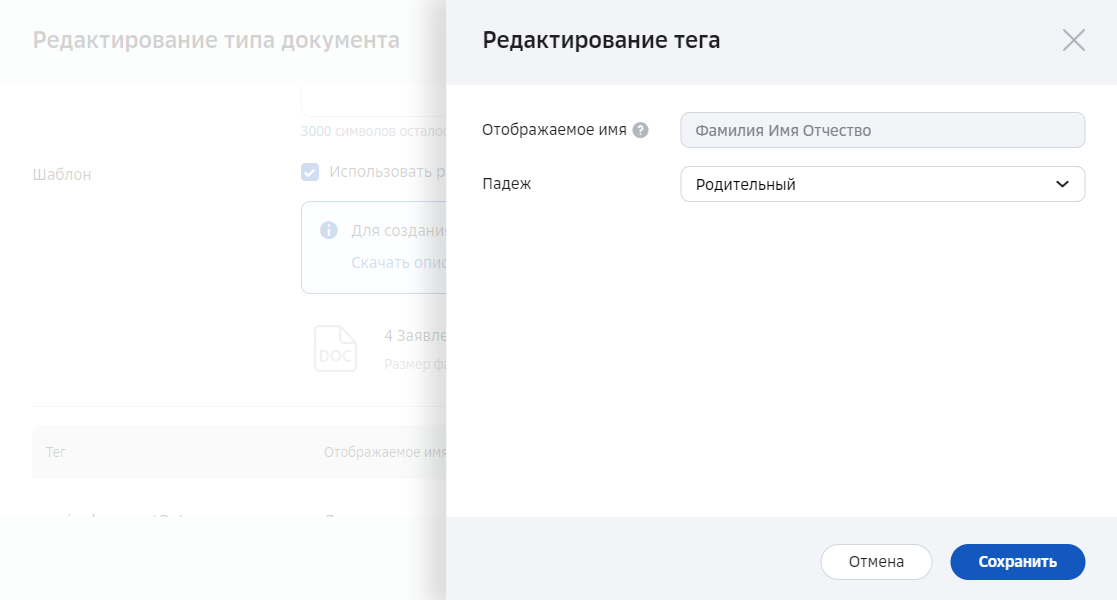Image resolution: width=1117 pixels, height=600 pixels.
Task: Click the Редактирование типа документа heading
Action: tap(216, 40)
